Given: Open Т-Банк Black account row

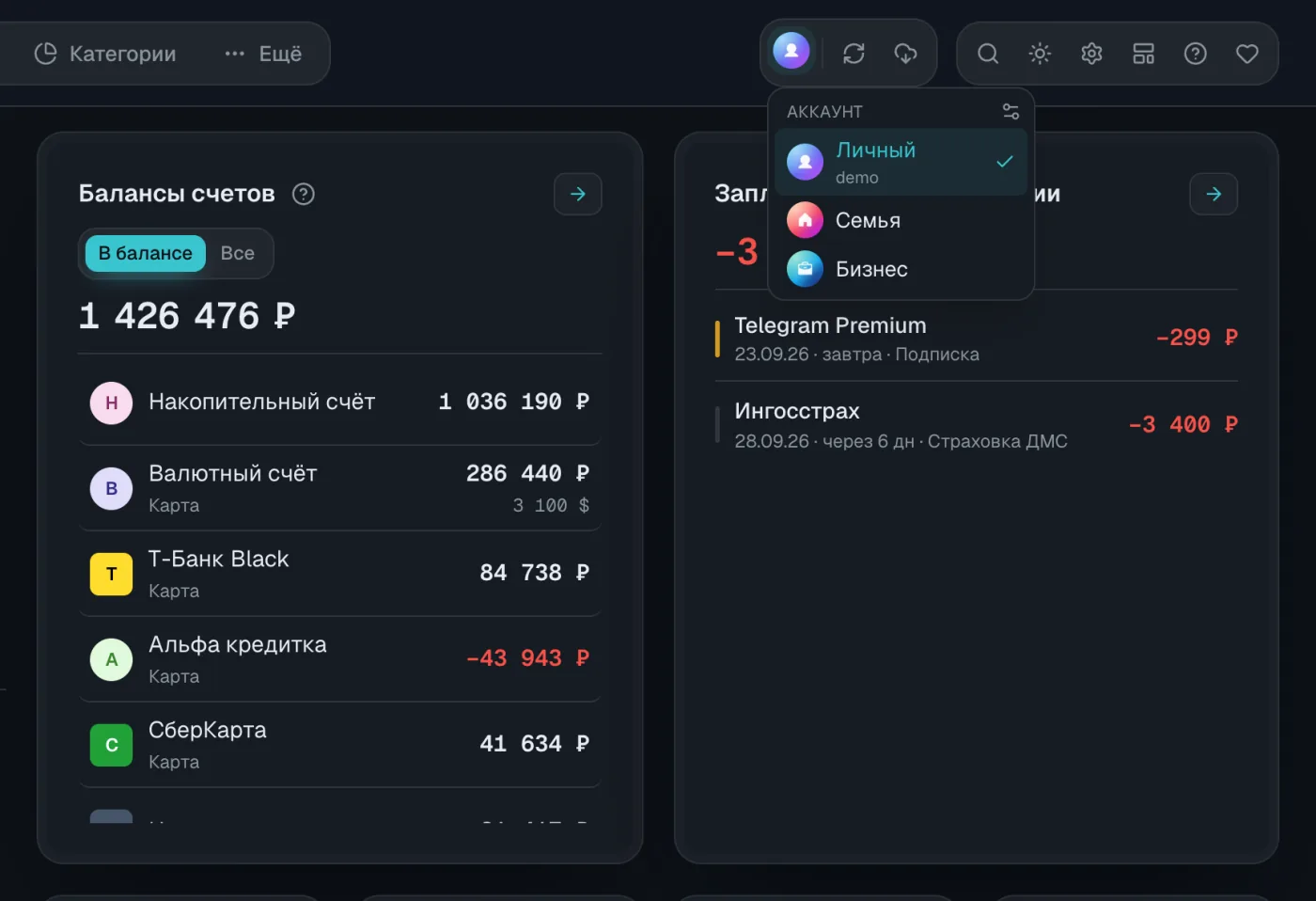Looking at the screenshot, I should coord(339,574).
